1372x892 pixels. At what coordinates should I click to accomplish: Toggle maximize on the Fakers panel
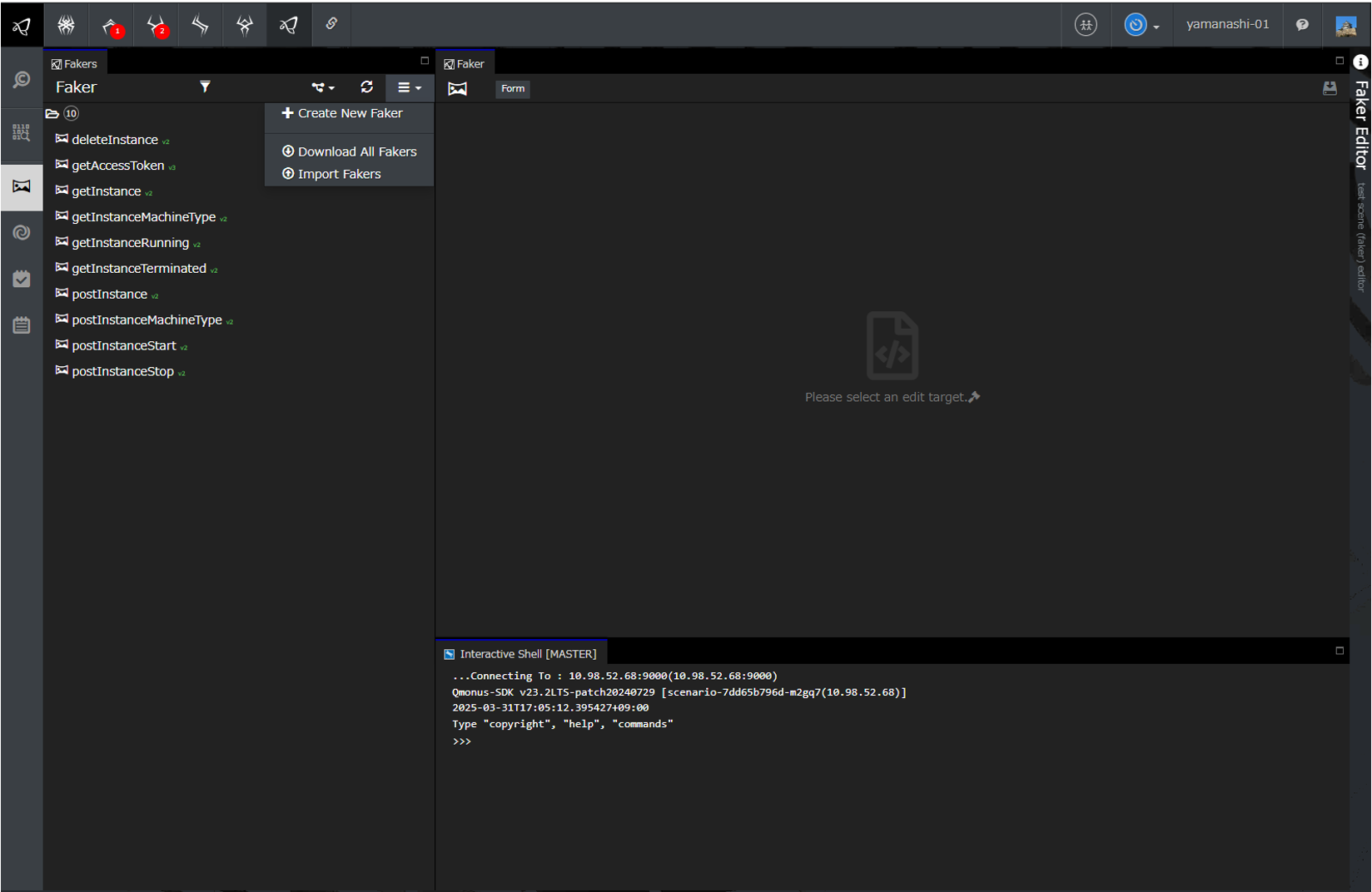click(425, 61)
